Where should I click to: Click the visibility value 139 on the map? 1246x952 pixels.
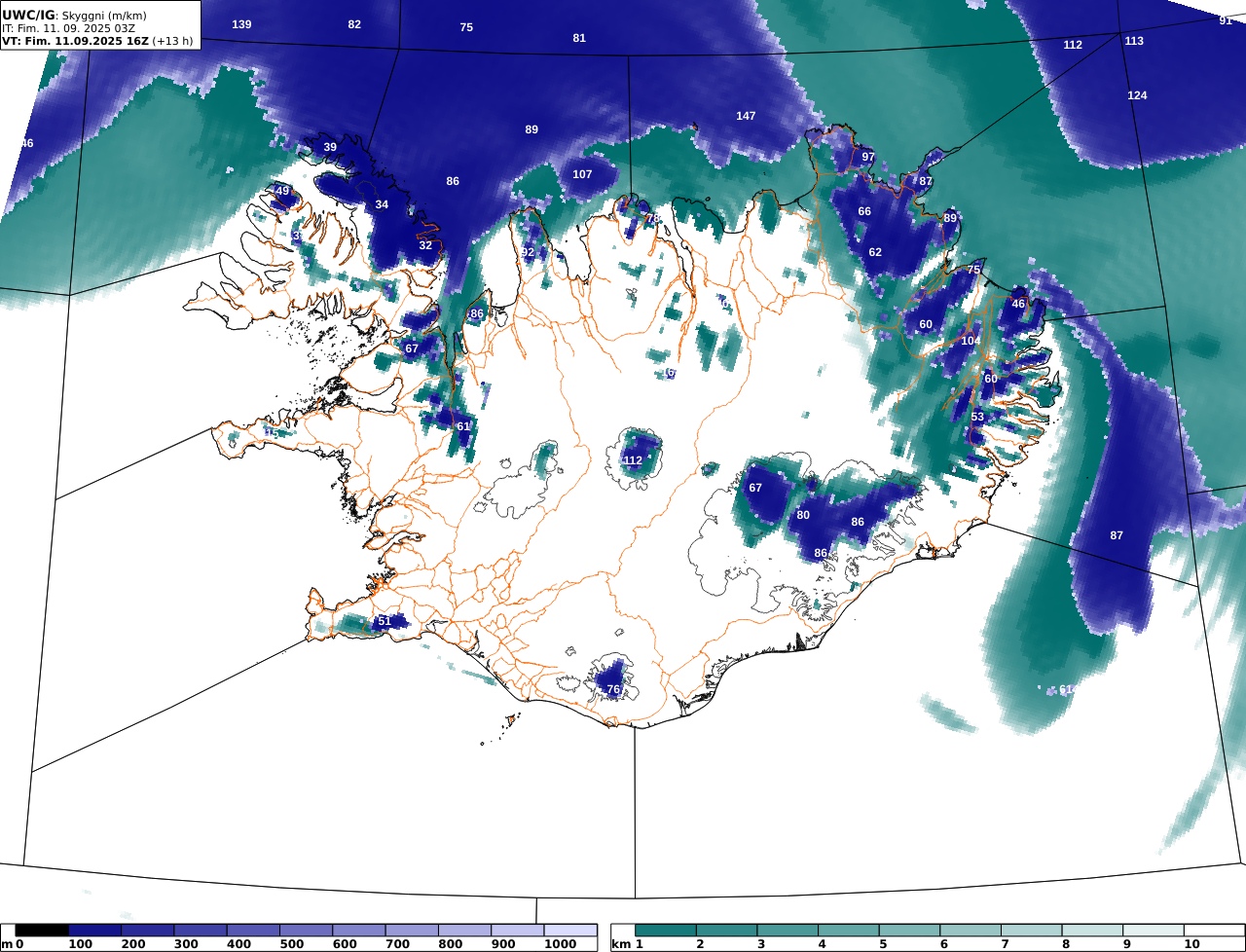(x=241, y=24)
